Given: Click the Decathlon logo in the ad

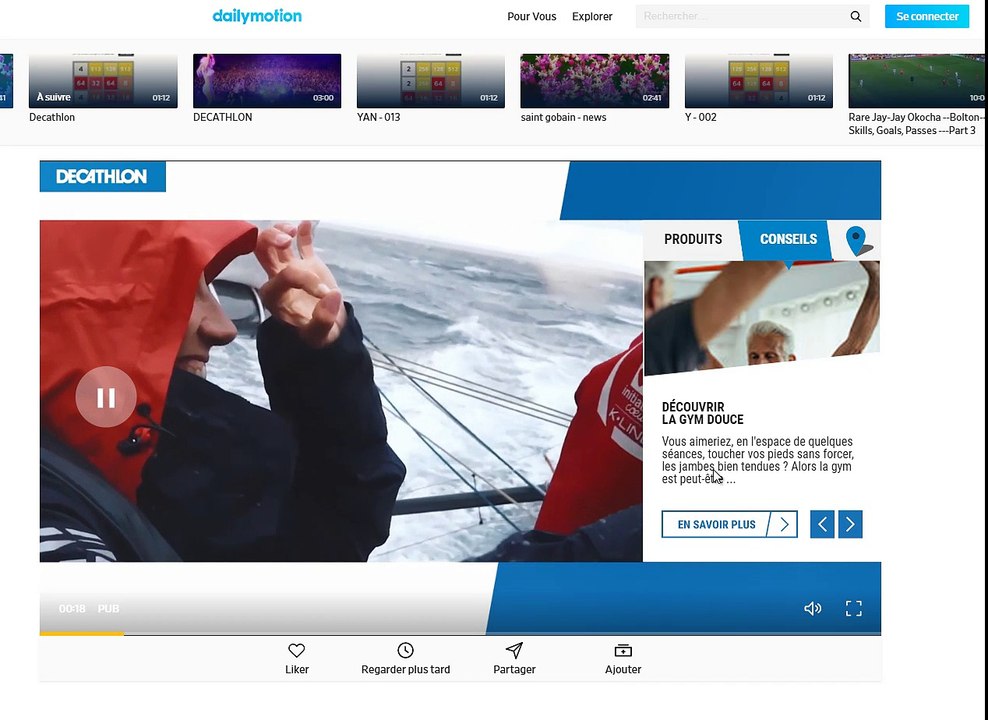Looking at the screenshot, I should (102, 176).
